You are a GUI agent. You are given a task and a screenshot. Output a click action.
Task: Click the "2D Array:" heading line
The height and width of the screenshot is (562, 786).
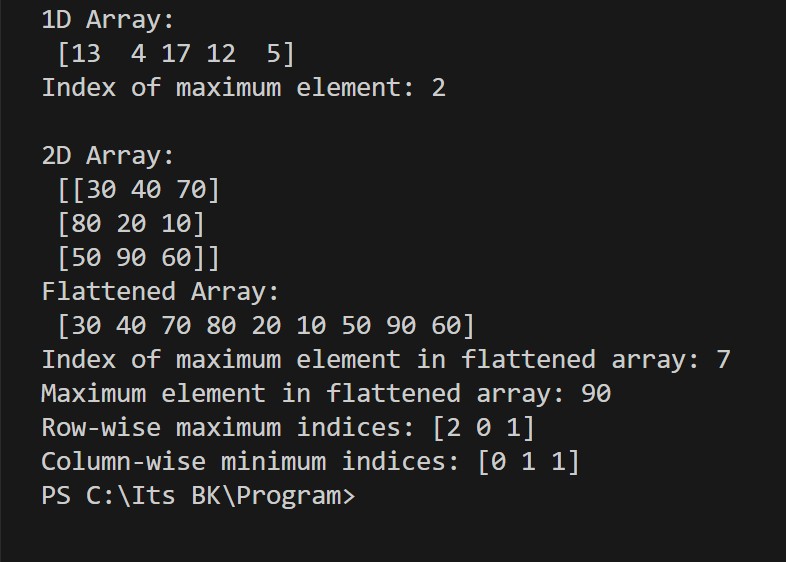point(108,155)
